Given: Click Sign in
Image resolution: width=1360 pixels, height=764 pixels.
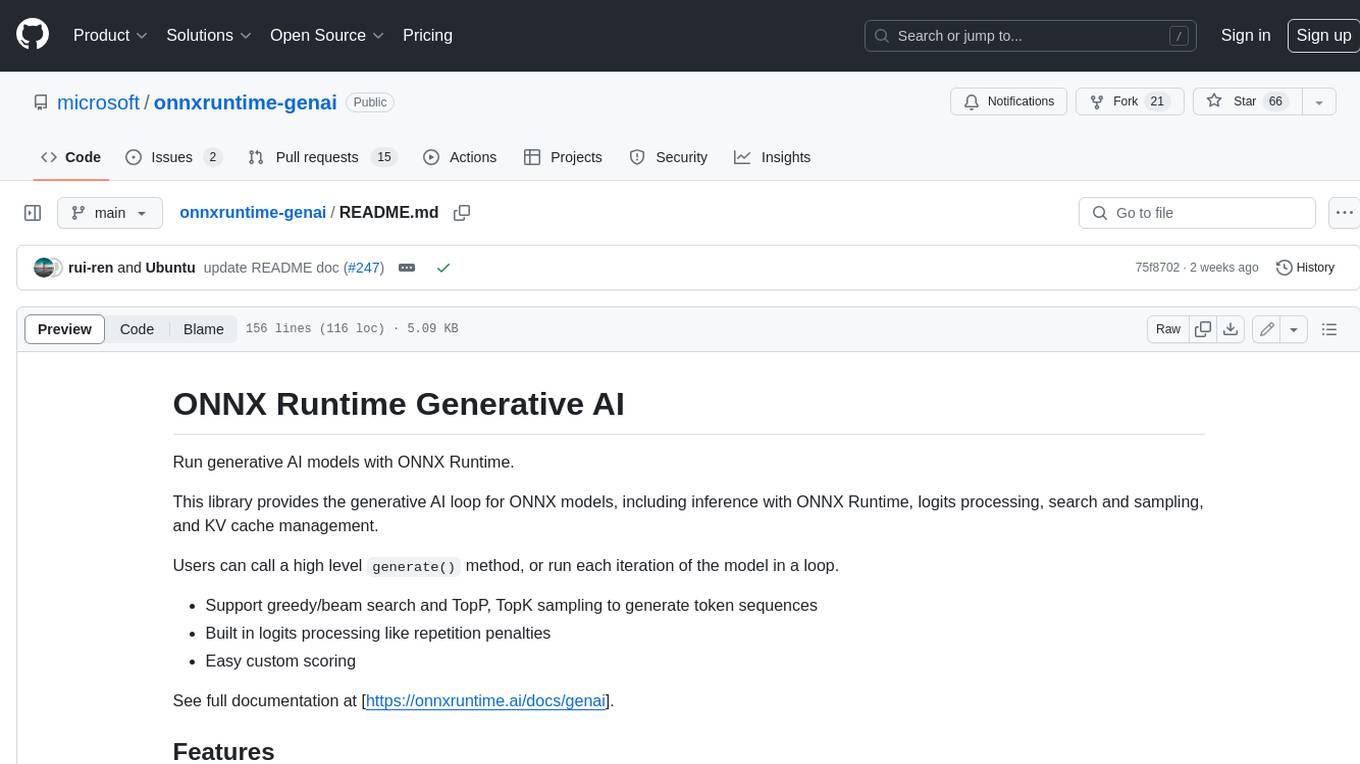Looking at the screenshot, I should pos(1245,35).
